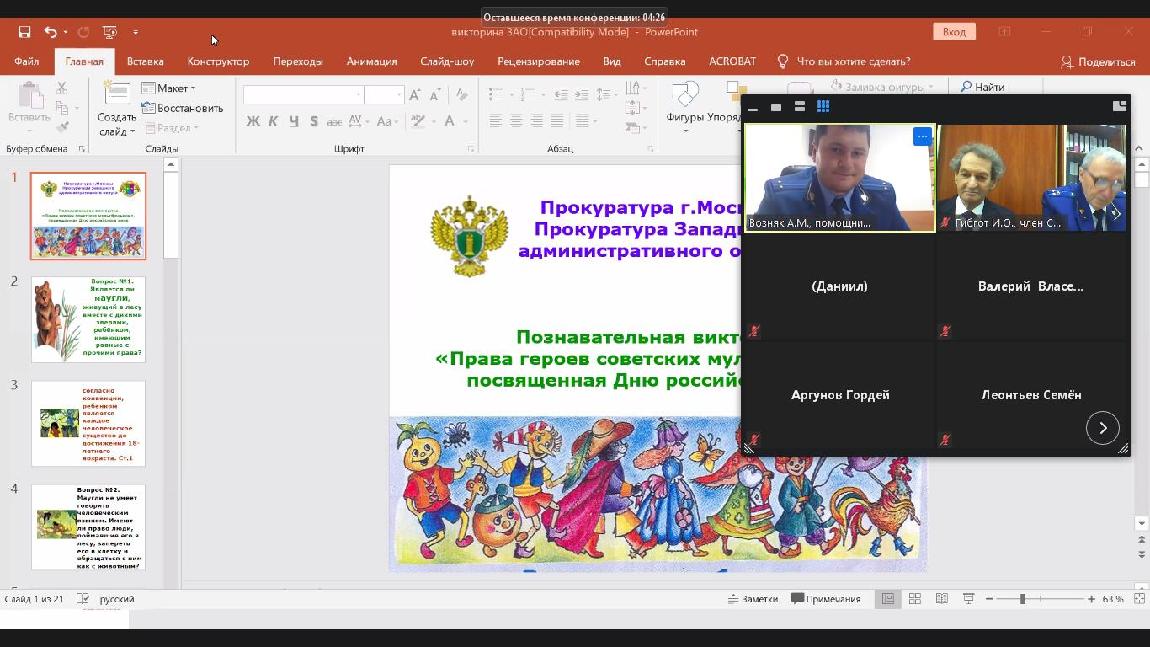Align paragraph text to the left
This screenshot has width=1150, height=647.
tap(496, 121)
